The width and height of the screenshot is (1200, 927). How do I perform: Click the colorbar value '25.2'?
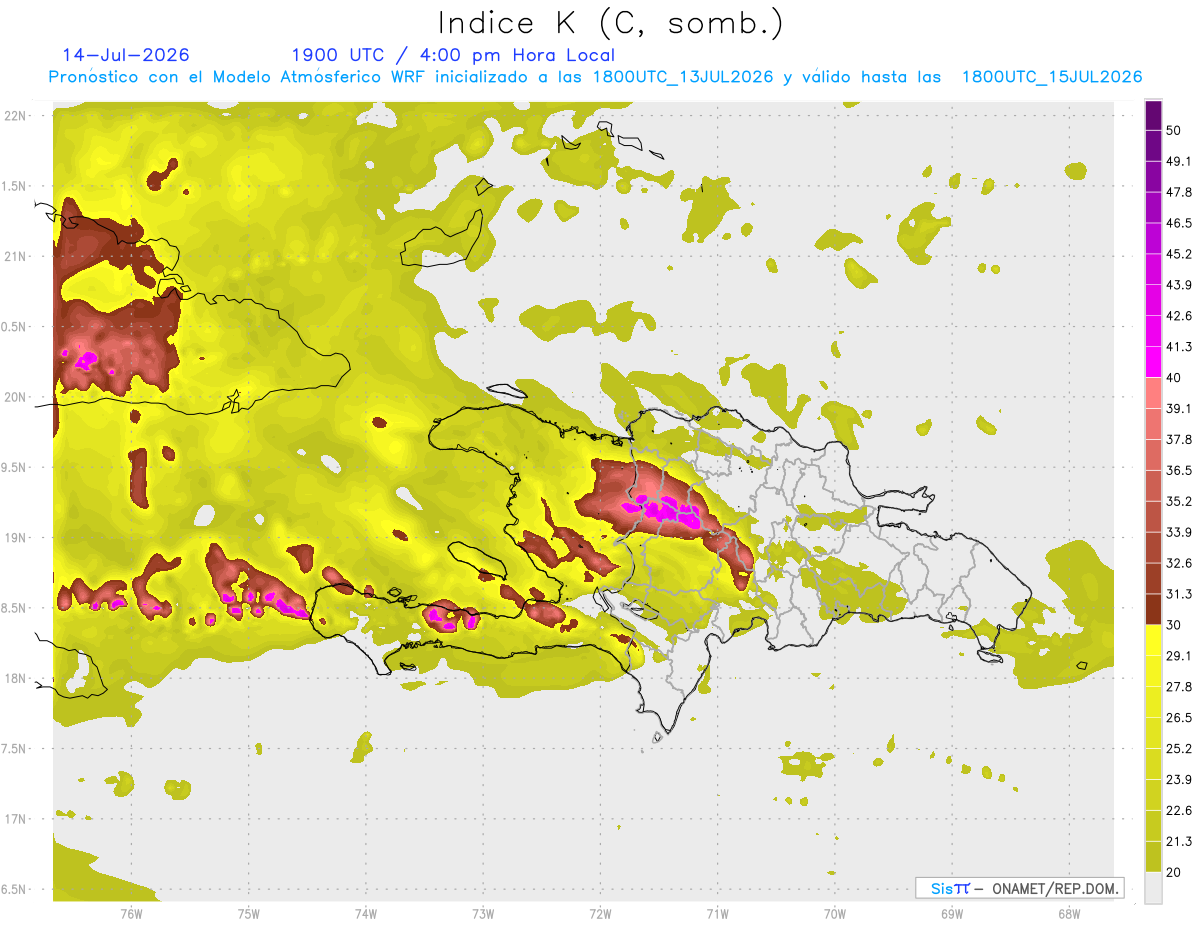1179,748
